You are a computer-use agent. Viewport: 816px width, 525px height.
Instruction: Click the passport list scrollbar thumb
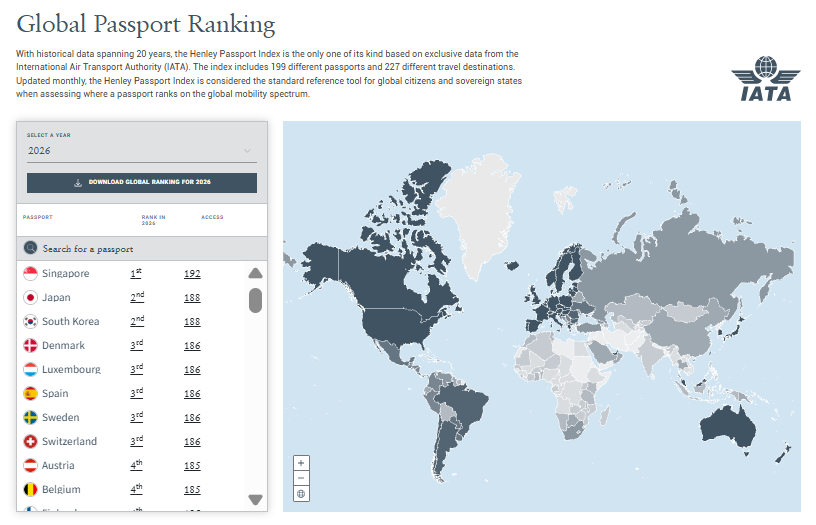[x=255, y=300]
